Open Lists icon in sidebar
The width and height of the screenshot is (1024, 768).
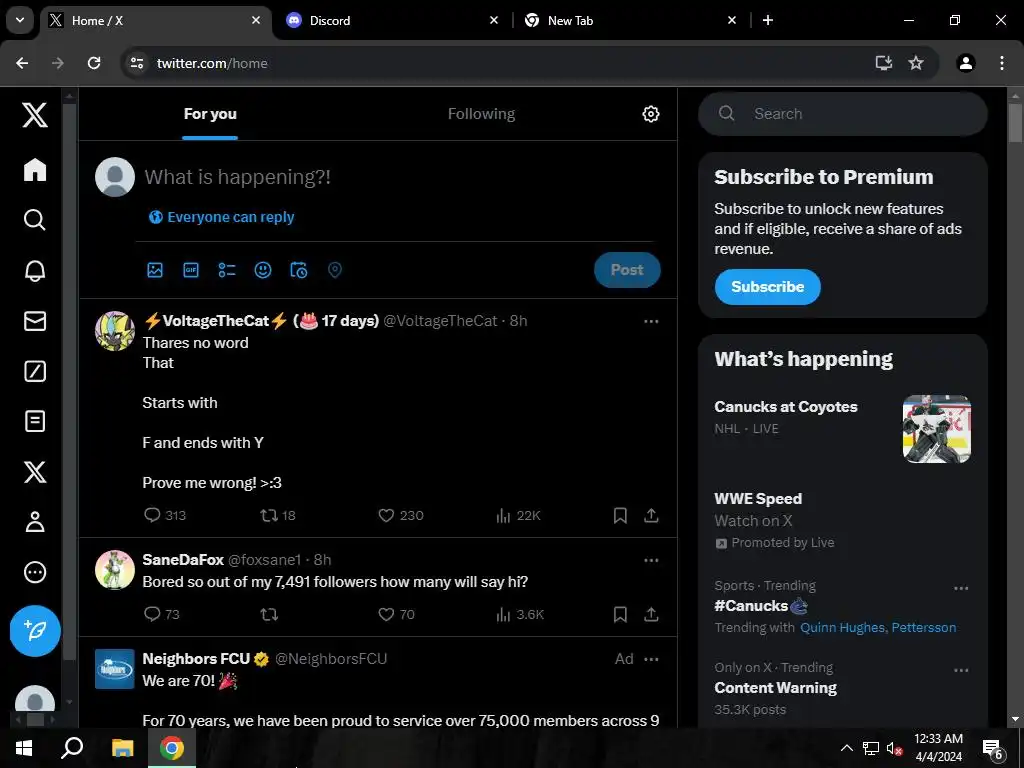tap(35, 421)
